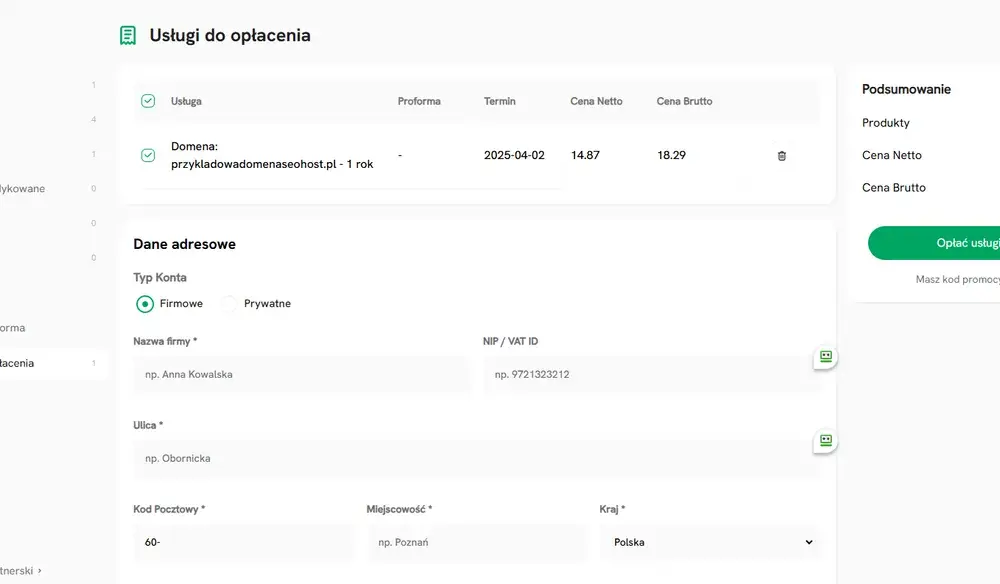Click the receipt icon beside Usługi do opłacenia
Image resolution: width=1000 pixels, height=584 pixels.
tap(128, 36)
